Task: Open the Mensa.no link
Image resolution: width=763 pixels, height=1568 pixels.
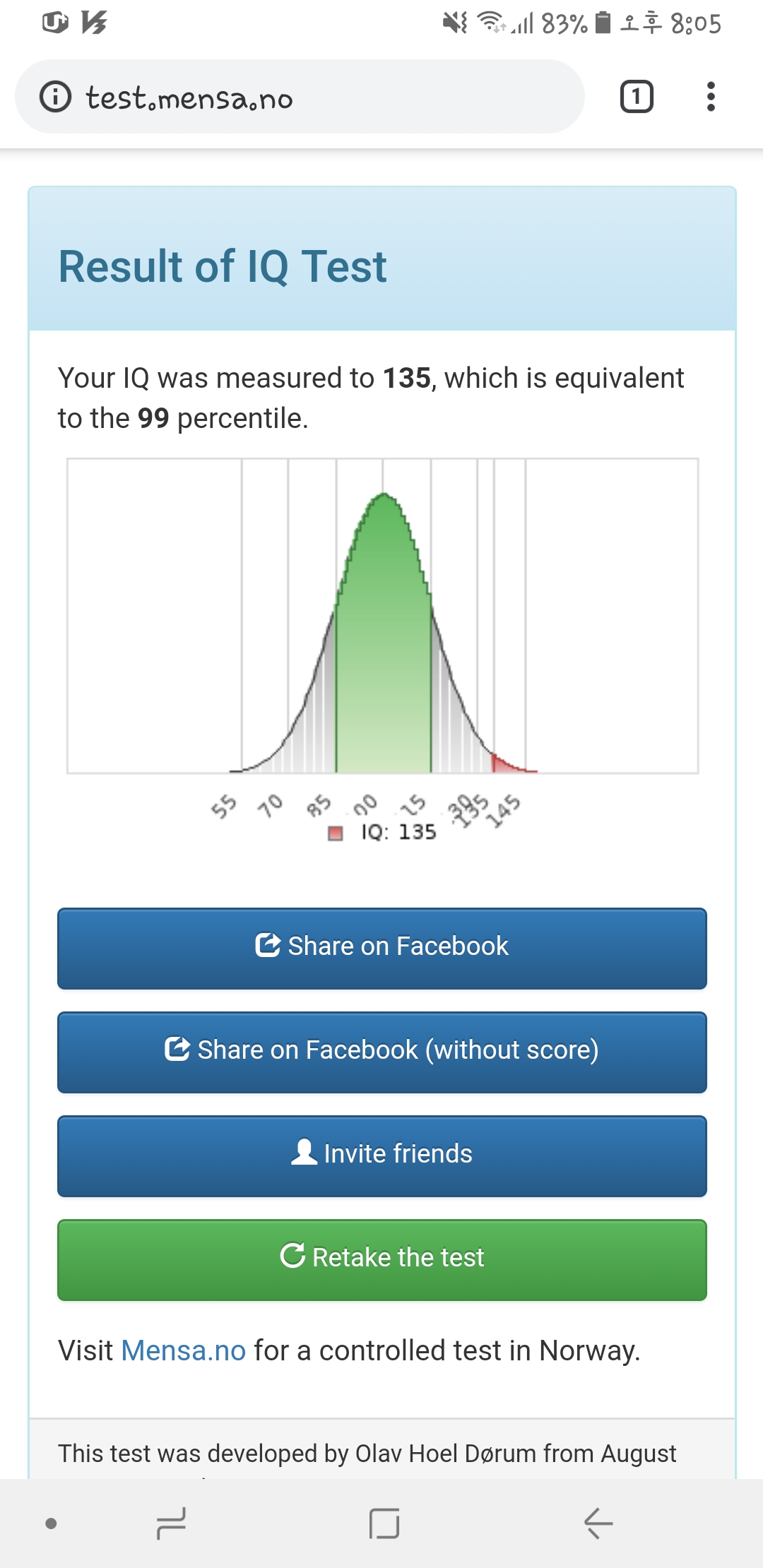Action: pos(184,1350)
